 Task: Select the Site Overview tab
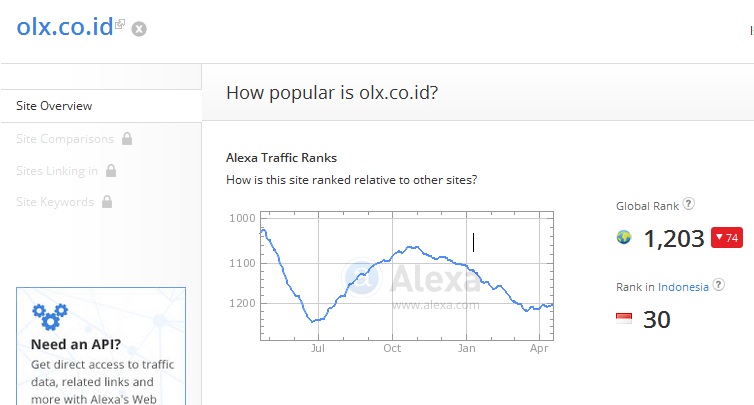54,106
